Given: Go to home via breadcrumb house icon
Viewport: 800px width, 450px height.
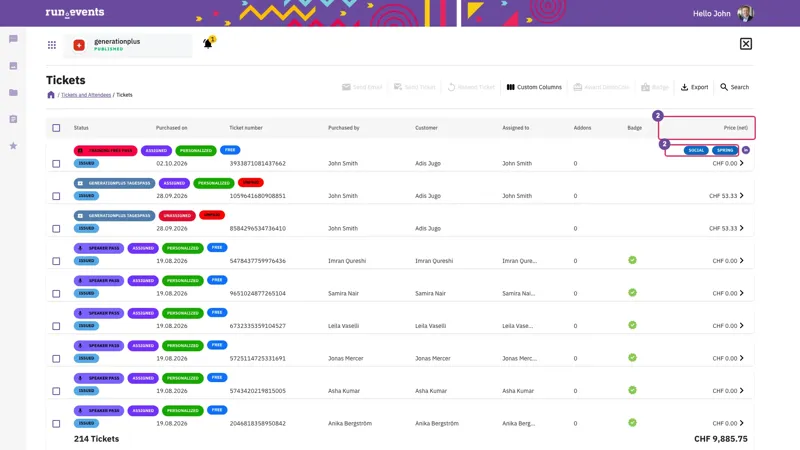Looking at the screenshot, I should tap(51, 95).
